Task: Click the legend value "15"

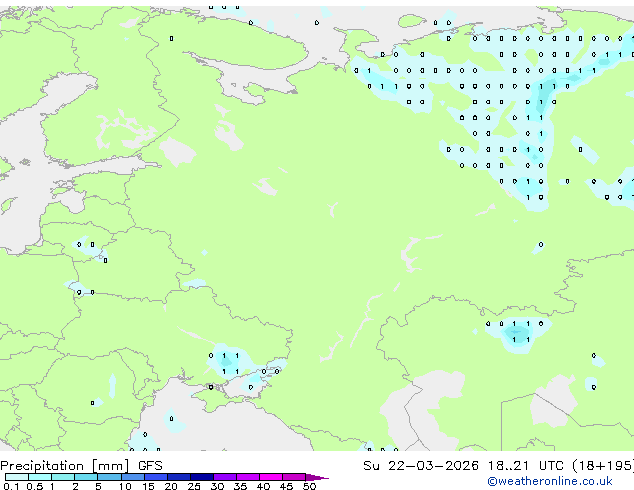Action: [x=148, y=486]
